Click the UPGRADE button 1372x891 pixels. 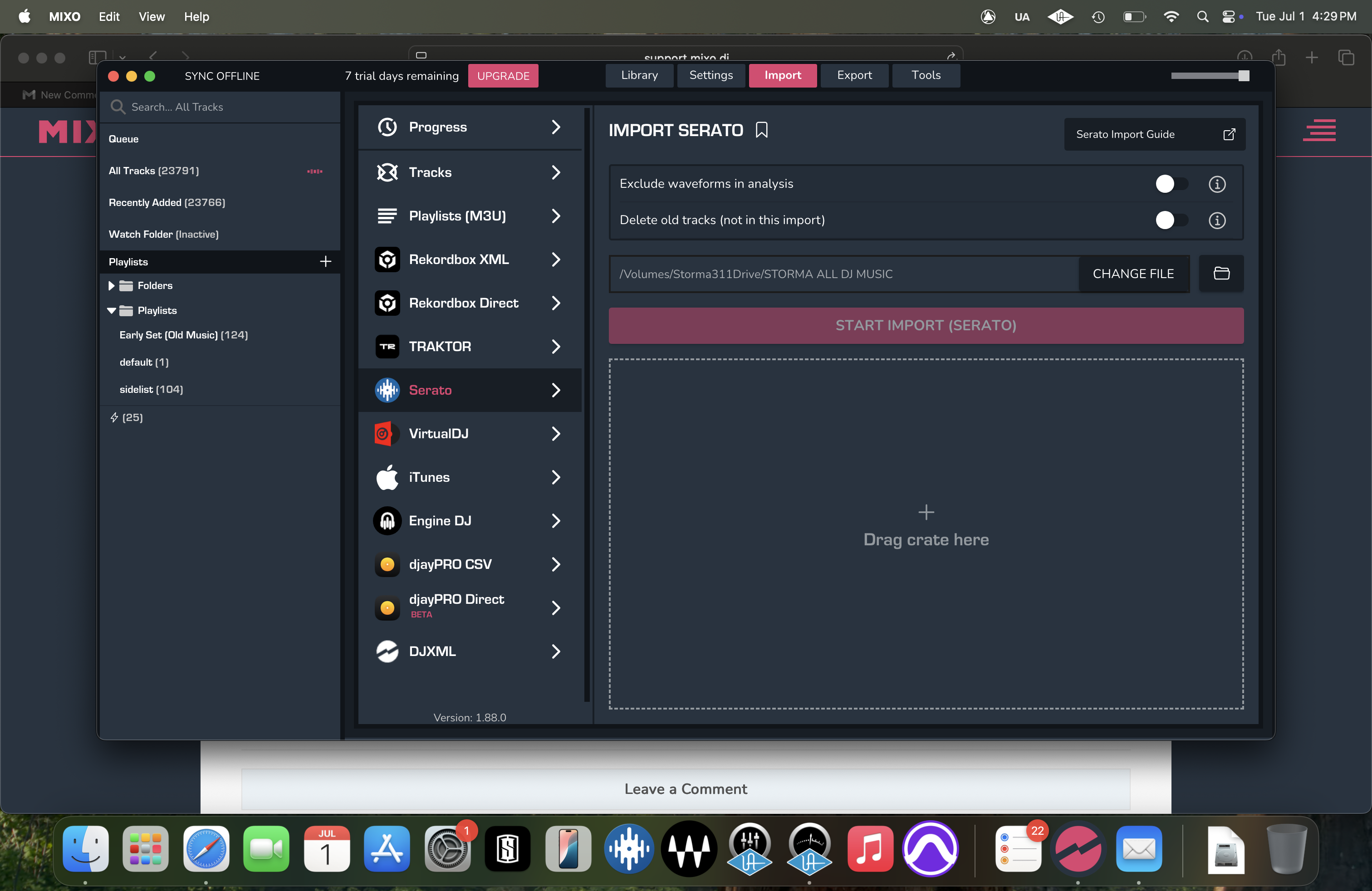pos(503,76)
